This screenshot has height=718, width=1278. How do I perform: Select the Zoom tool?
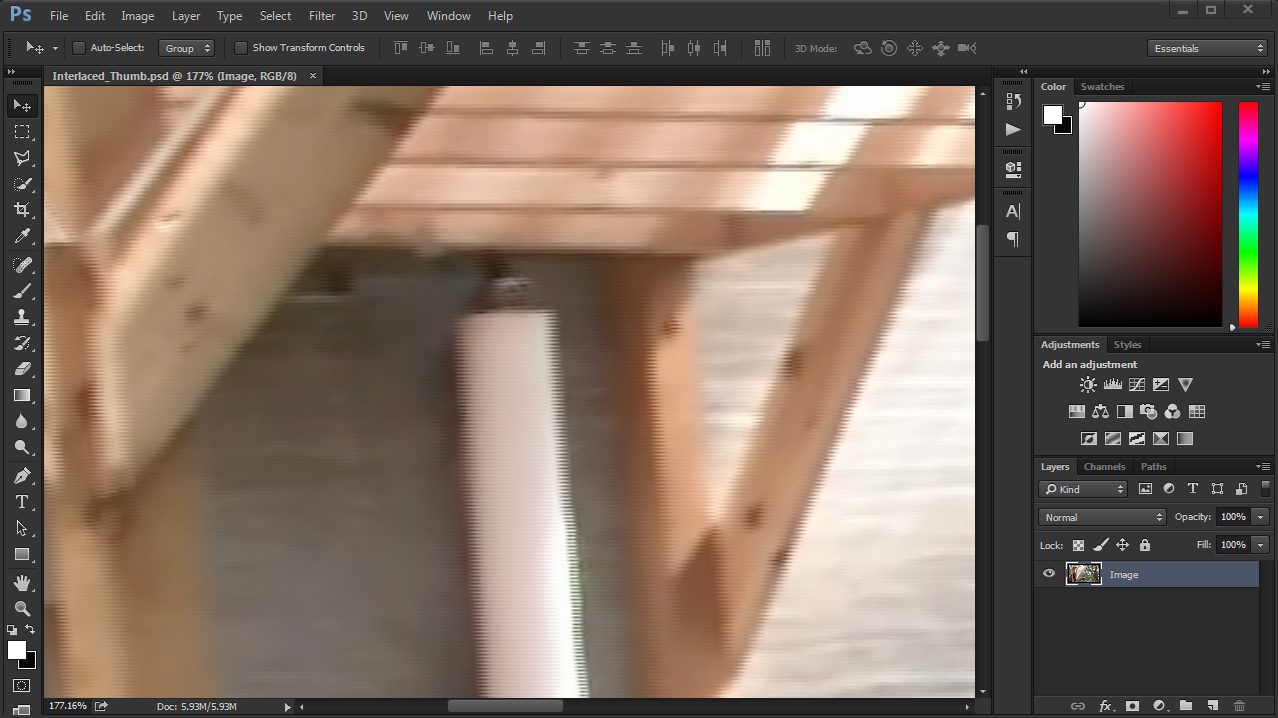pyautogui.click(x=22, y=608)
